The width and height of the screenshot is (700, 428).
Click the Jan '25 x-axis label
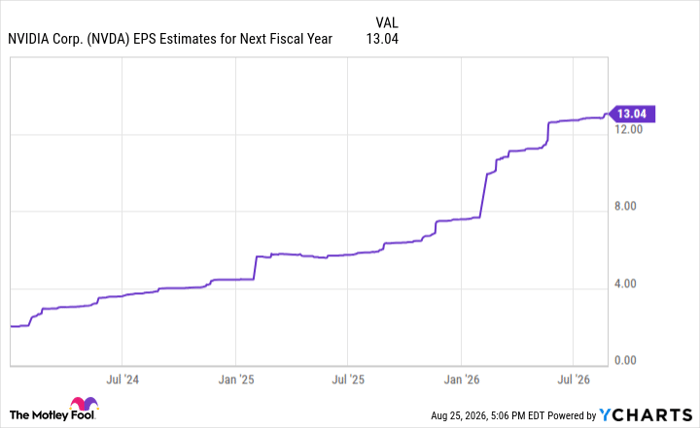(x=236, y=380)
